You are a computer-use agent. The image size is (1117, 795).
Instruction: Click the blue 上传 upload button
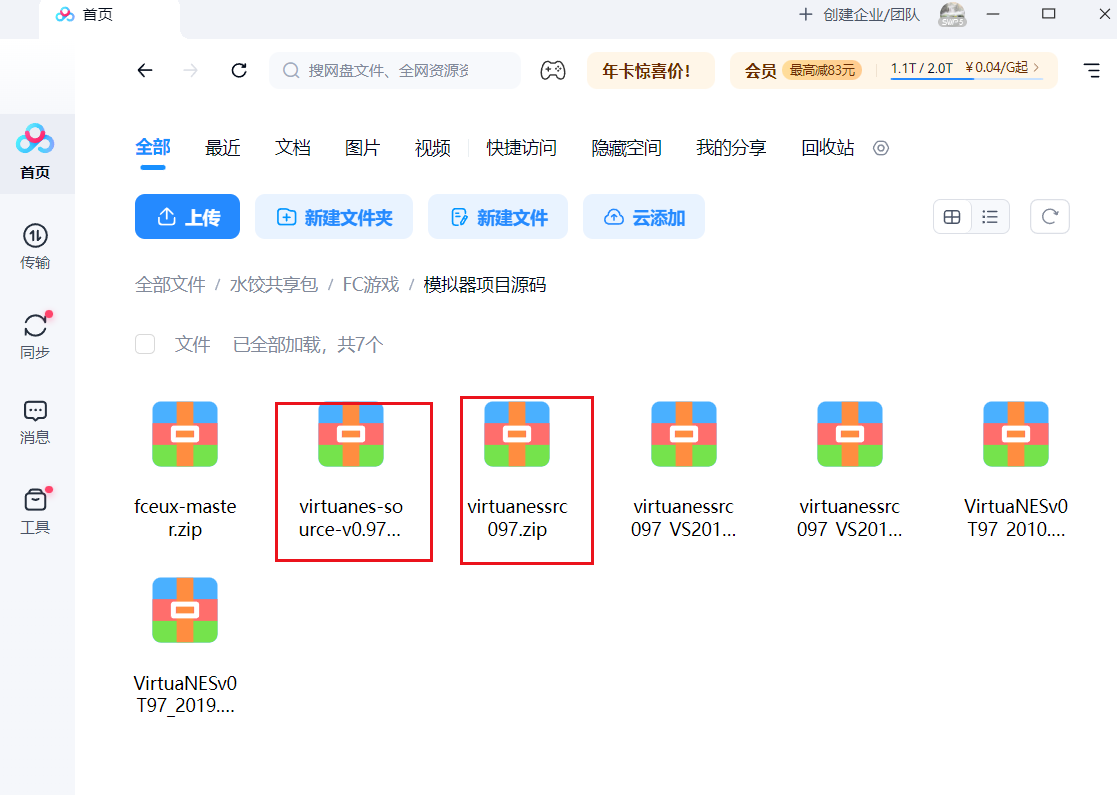point(187,217)
